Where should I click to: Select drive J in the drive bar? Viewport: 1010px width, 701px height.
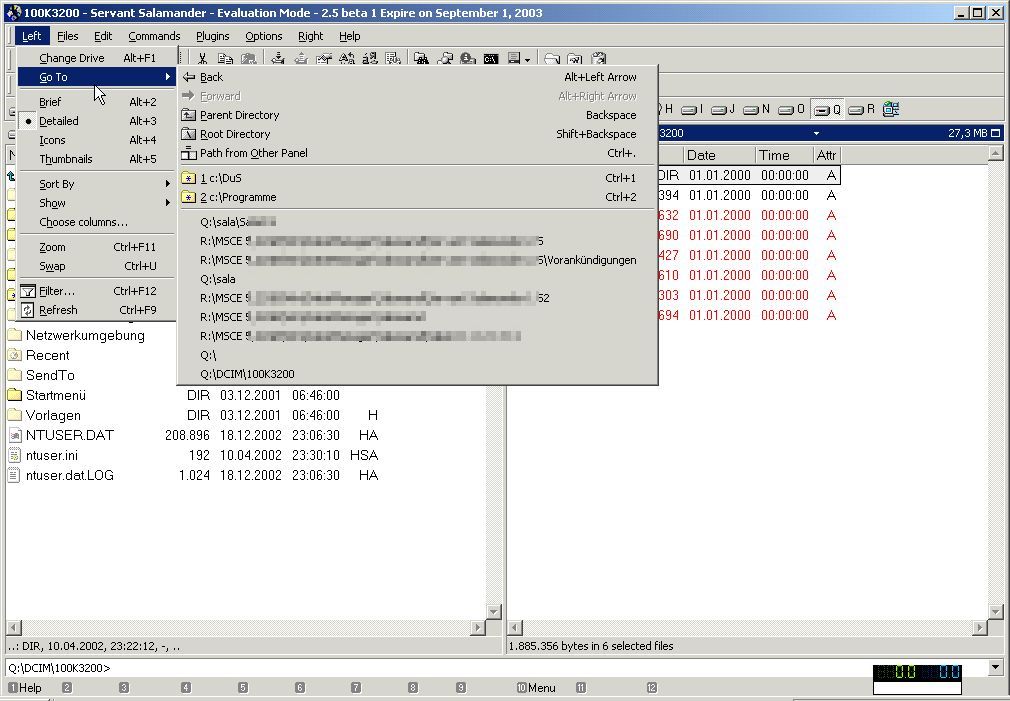tap(723, 110)
